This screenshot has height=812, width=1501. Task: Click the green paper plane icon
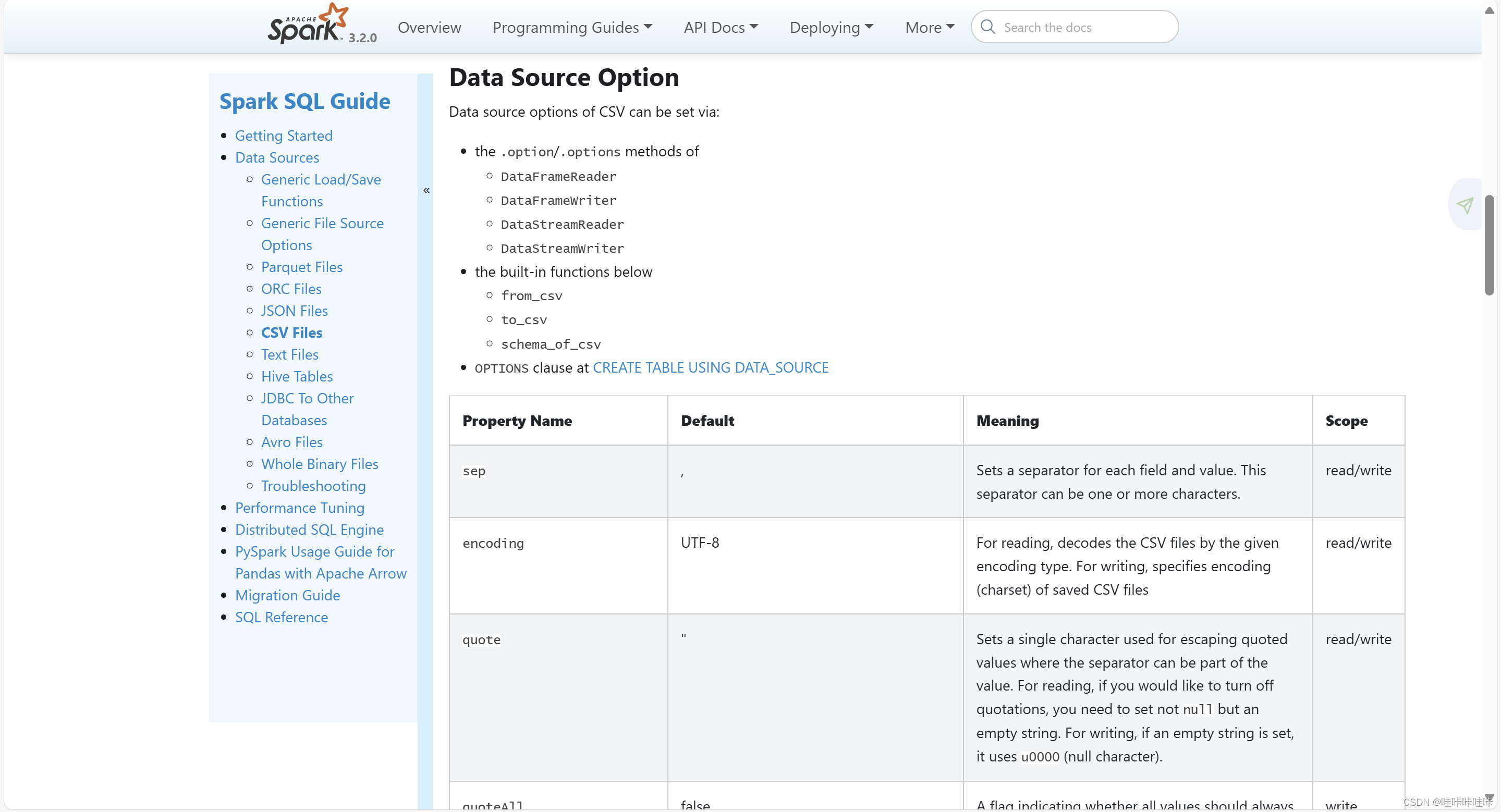click(1465, 205)
